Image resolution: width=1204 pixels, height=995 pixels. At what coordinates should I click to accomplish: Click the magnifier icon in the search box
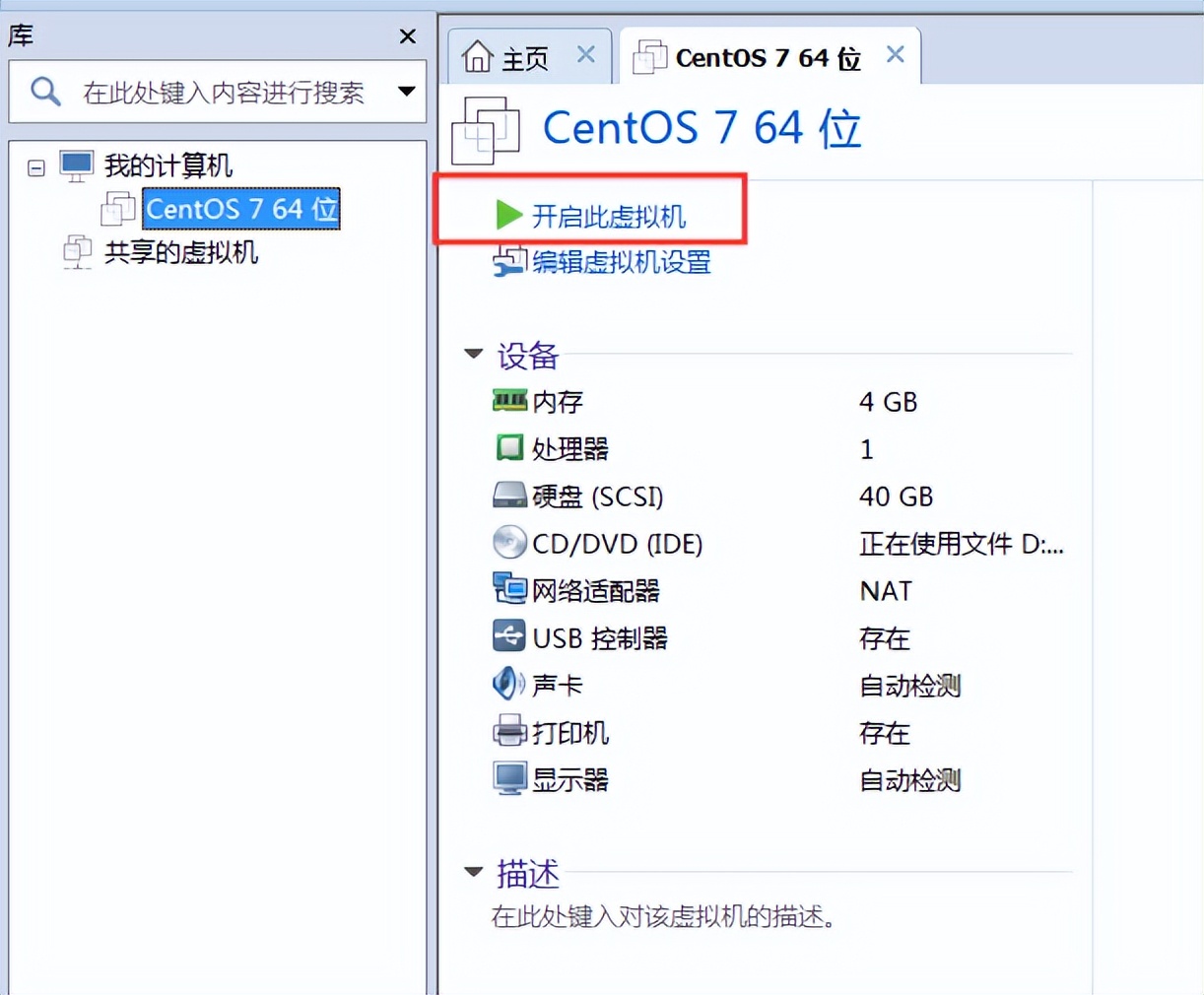tap(45, 91)
